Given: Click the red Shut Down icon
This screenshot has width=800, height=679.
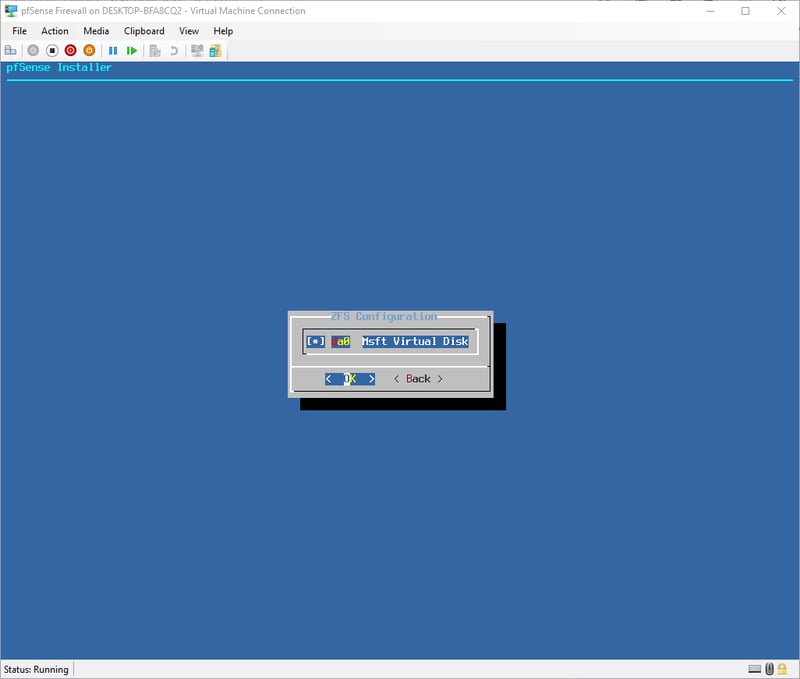Looking at the screenshot, I should coord(71,50).
